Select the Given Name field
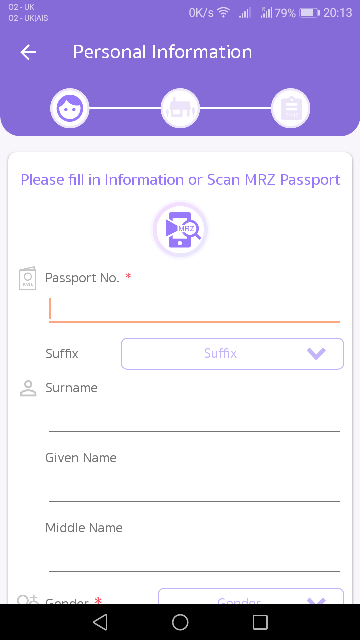 (x=194, y=487)
